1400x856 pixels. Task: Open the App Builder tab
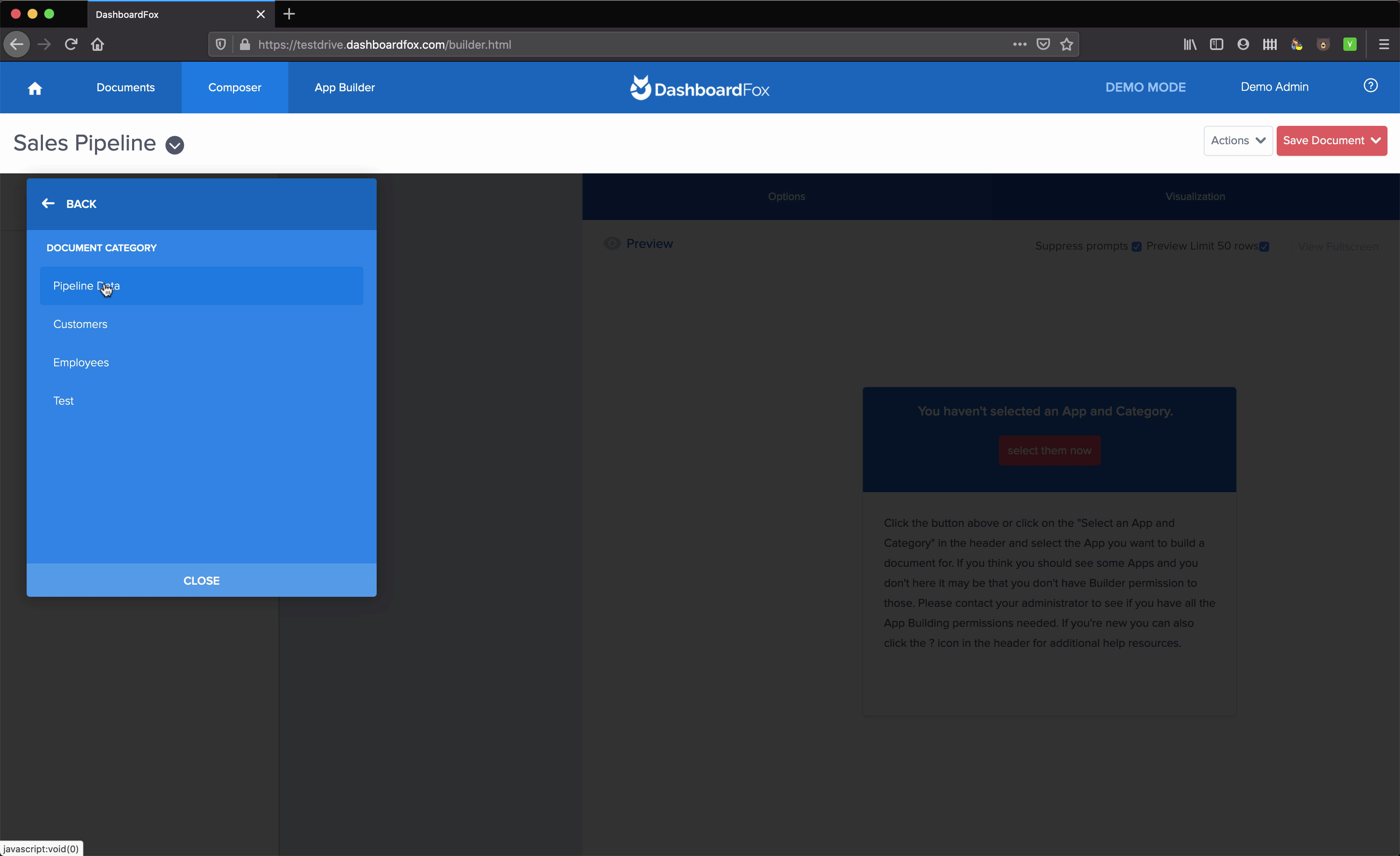pos(344,88)
